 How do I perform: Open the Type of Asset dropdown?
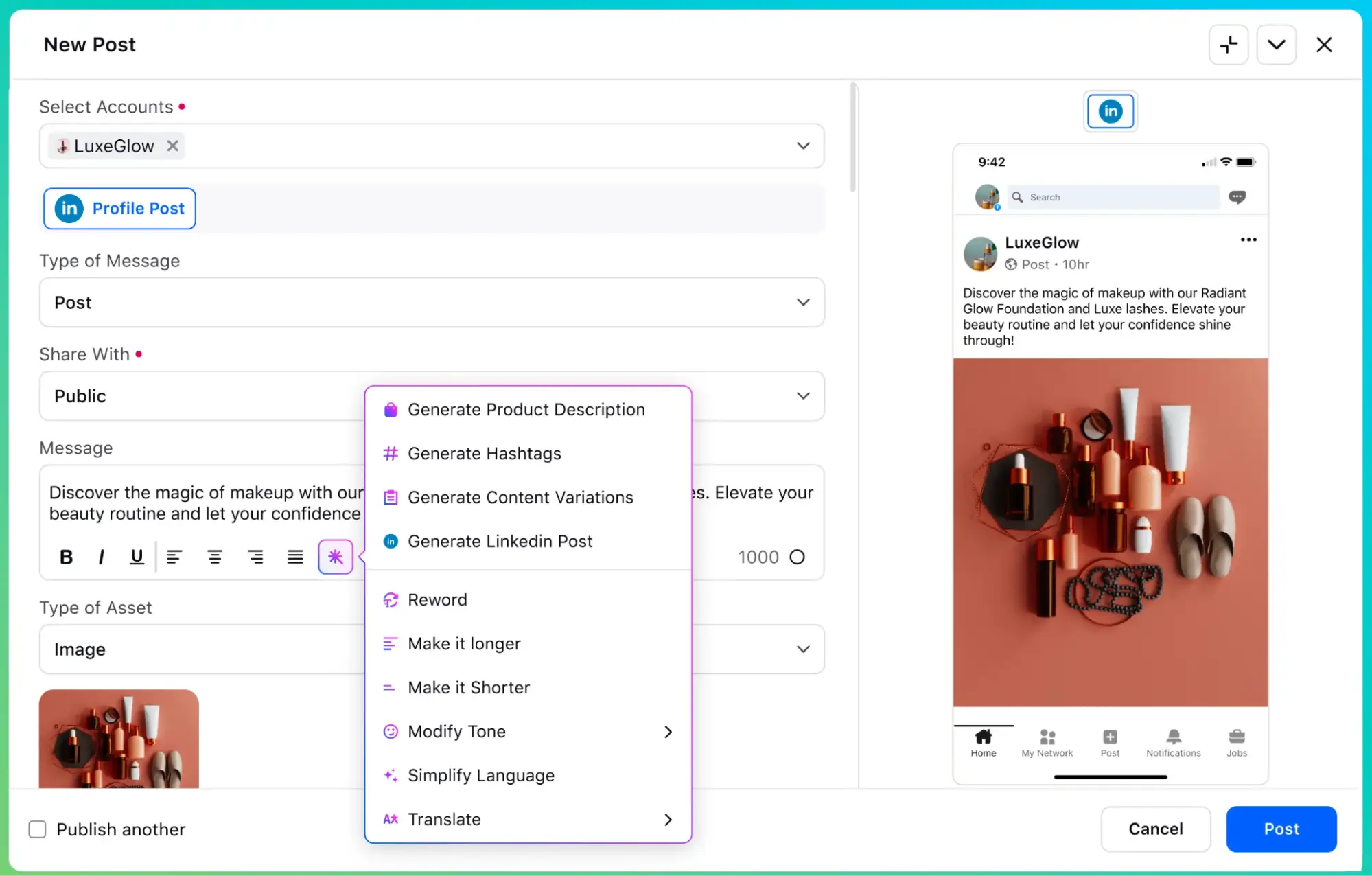[802, 649]
